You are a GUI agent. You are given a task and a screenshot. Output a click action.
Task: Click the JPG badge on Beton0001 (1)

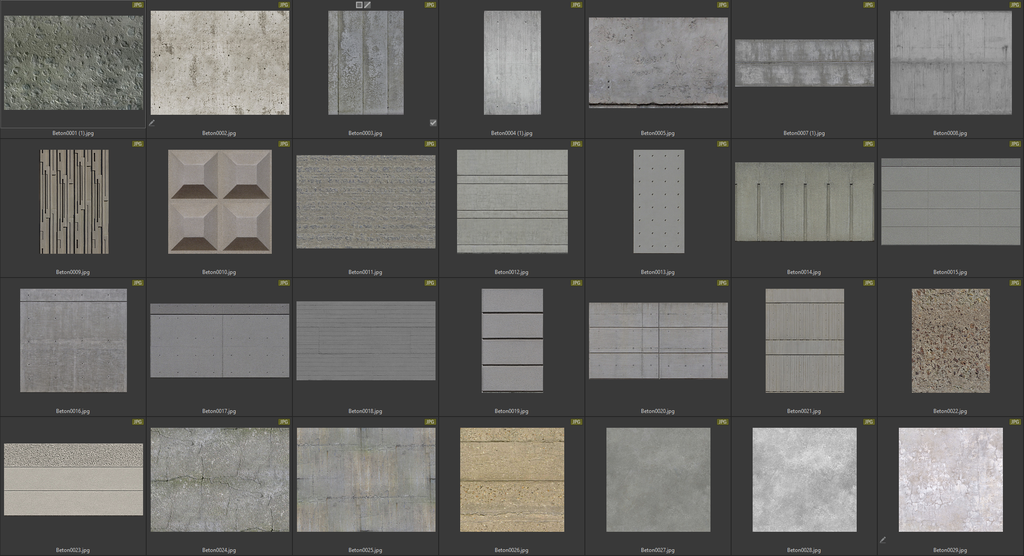[x=137, y=5]
